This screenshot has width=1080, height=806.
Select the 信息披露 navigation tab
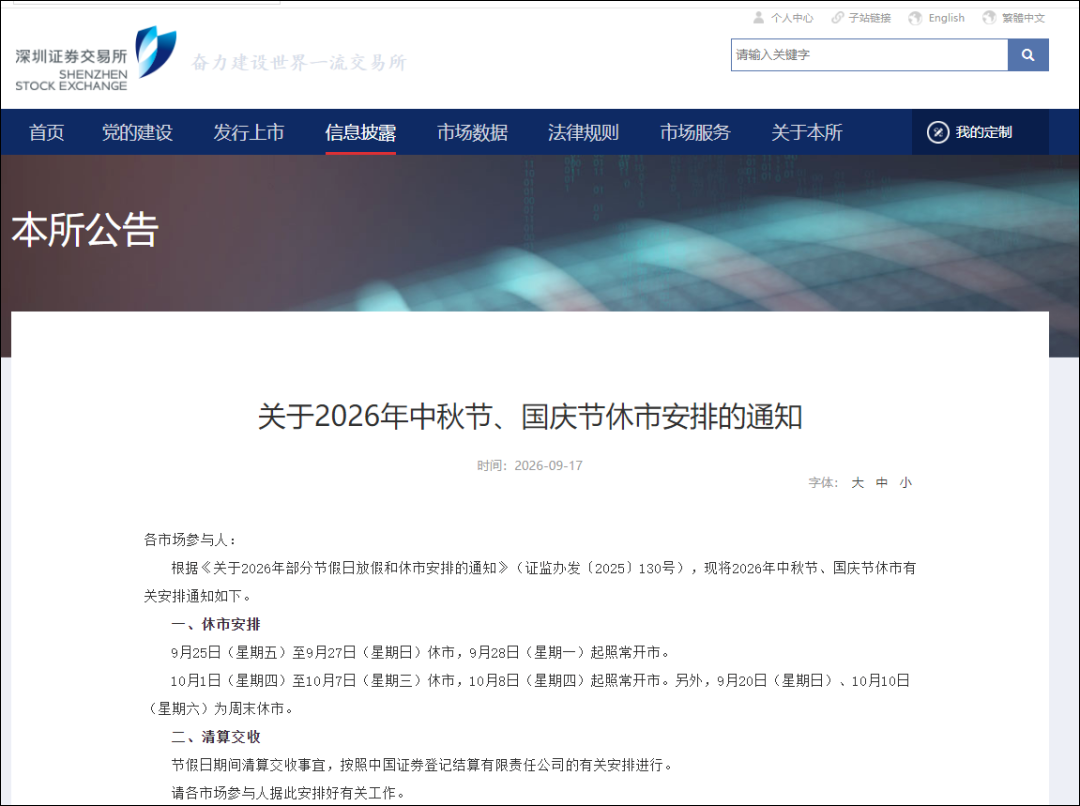(360, 132)
